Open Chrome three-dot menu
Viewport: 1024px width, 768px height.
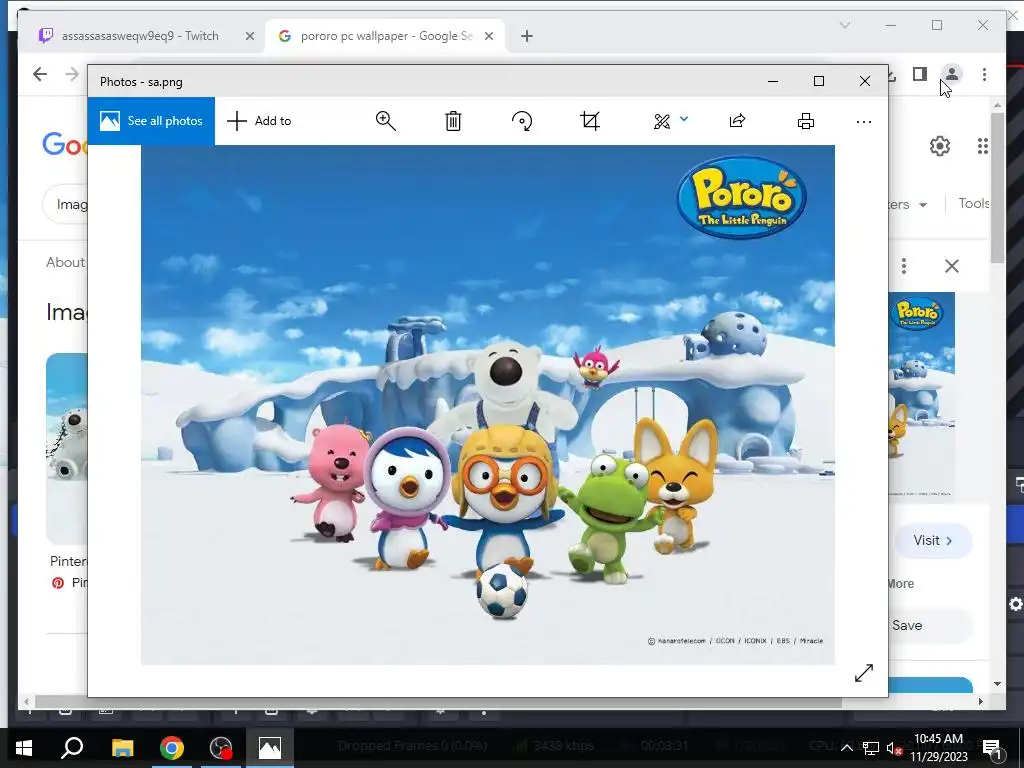coord(984,74)
